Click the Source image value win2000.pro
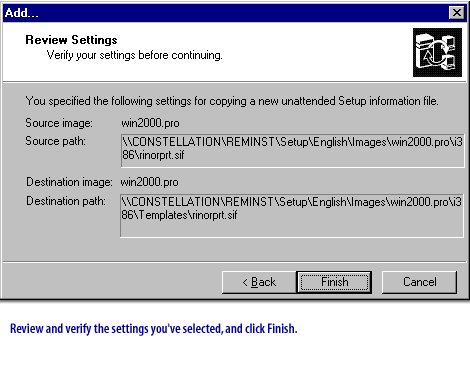 [150, 123]
